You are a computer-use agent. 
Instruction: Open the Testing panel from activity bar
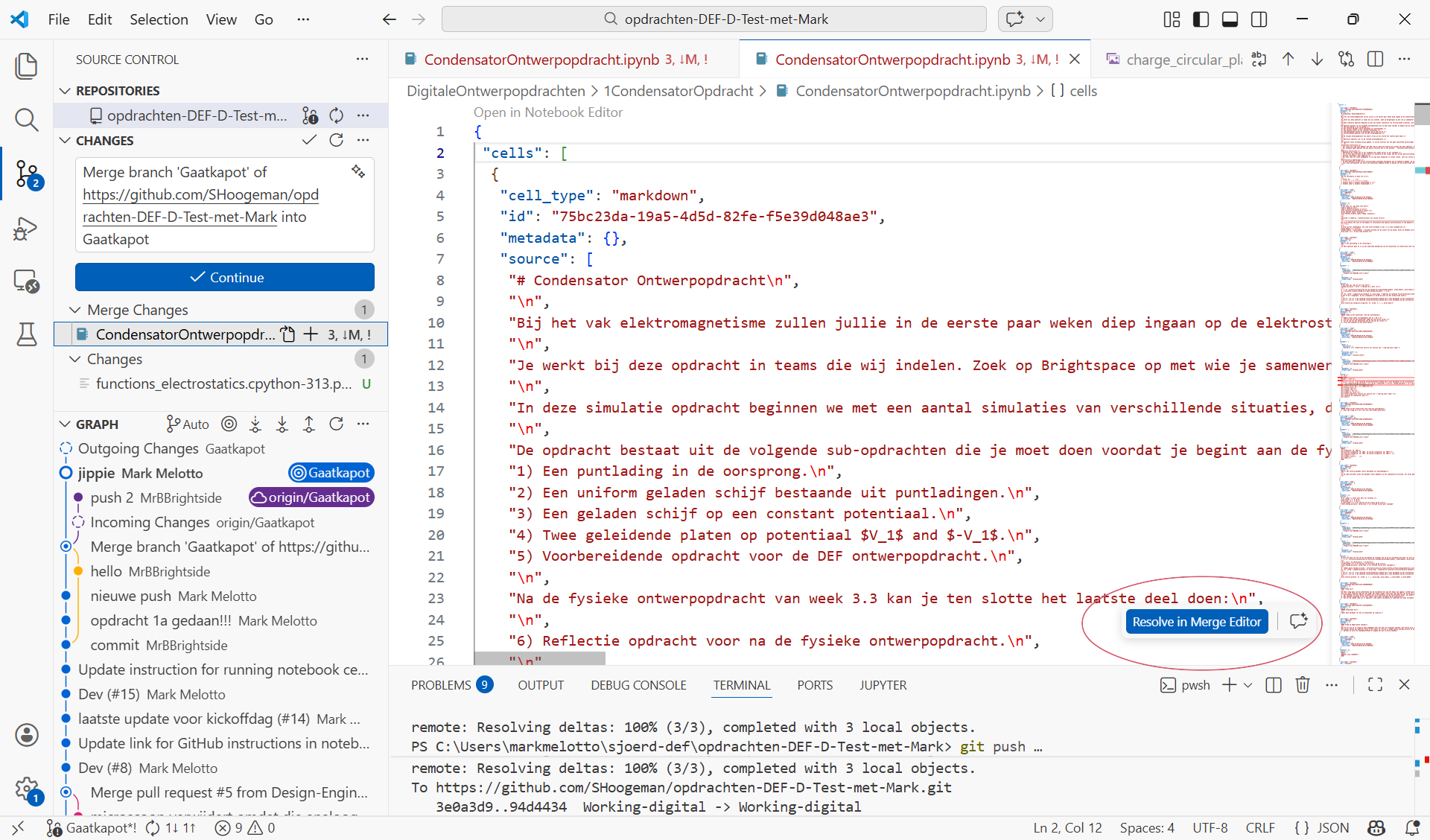27,334
